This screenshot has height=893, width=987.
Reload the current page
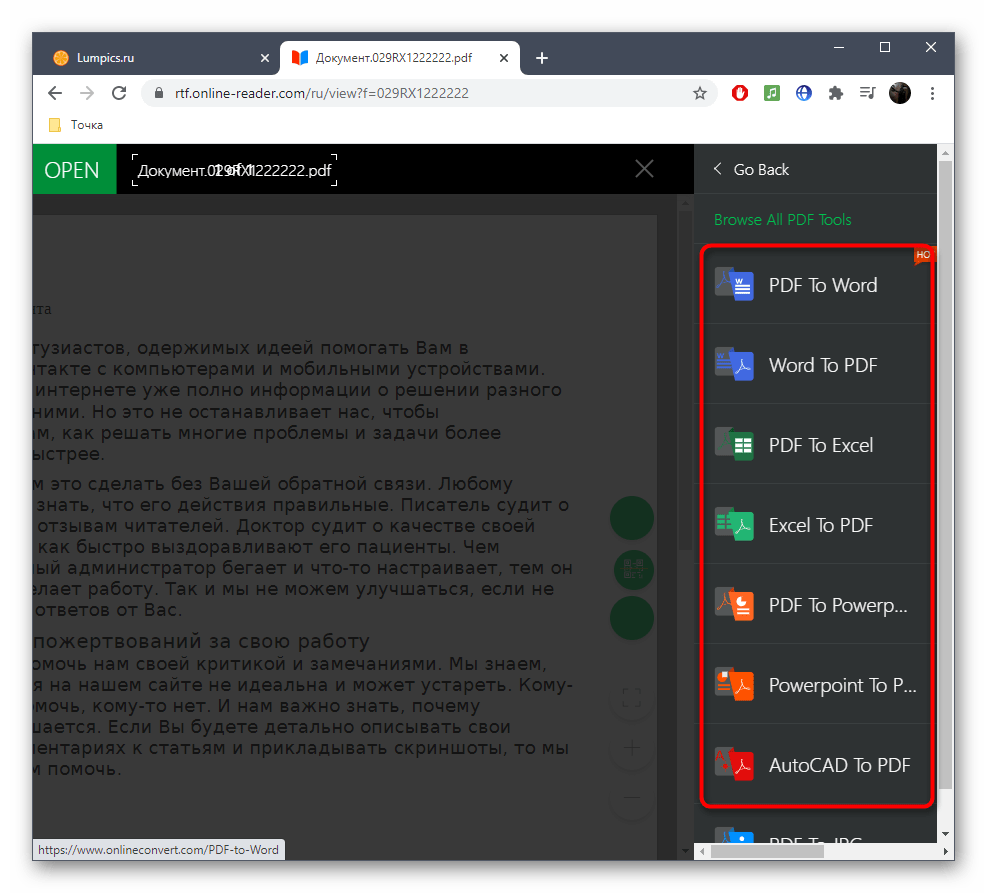119,93
